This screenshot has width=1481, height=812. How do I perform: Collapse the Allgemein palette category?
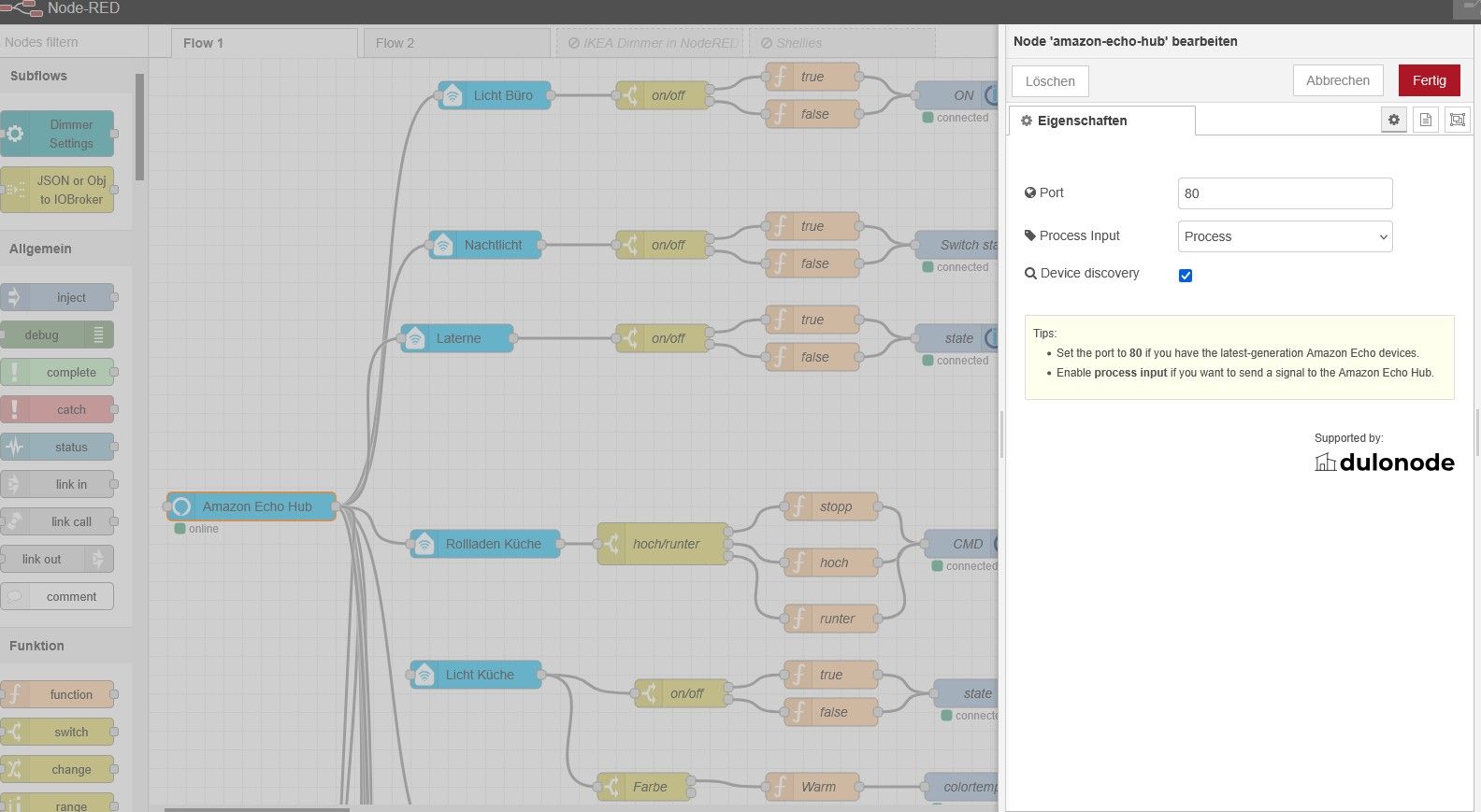click(x=65, y=249)
